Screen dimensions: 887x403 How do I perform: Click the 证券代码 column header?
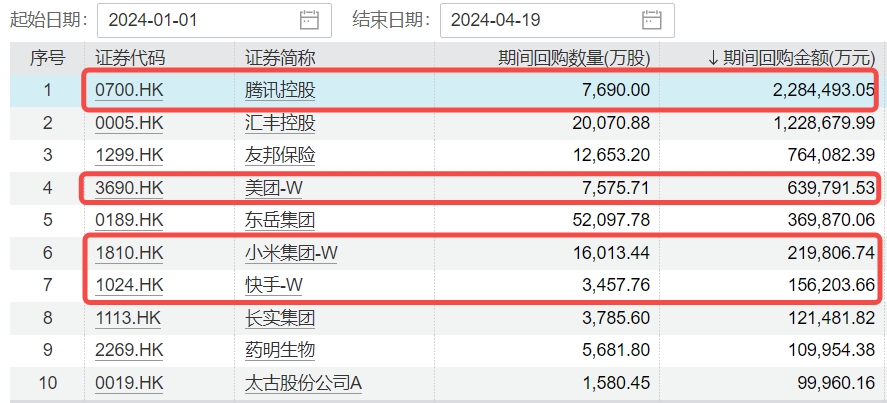pos(130,57)
